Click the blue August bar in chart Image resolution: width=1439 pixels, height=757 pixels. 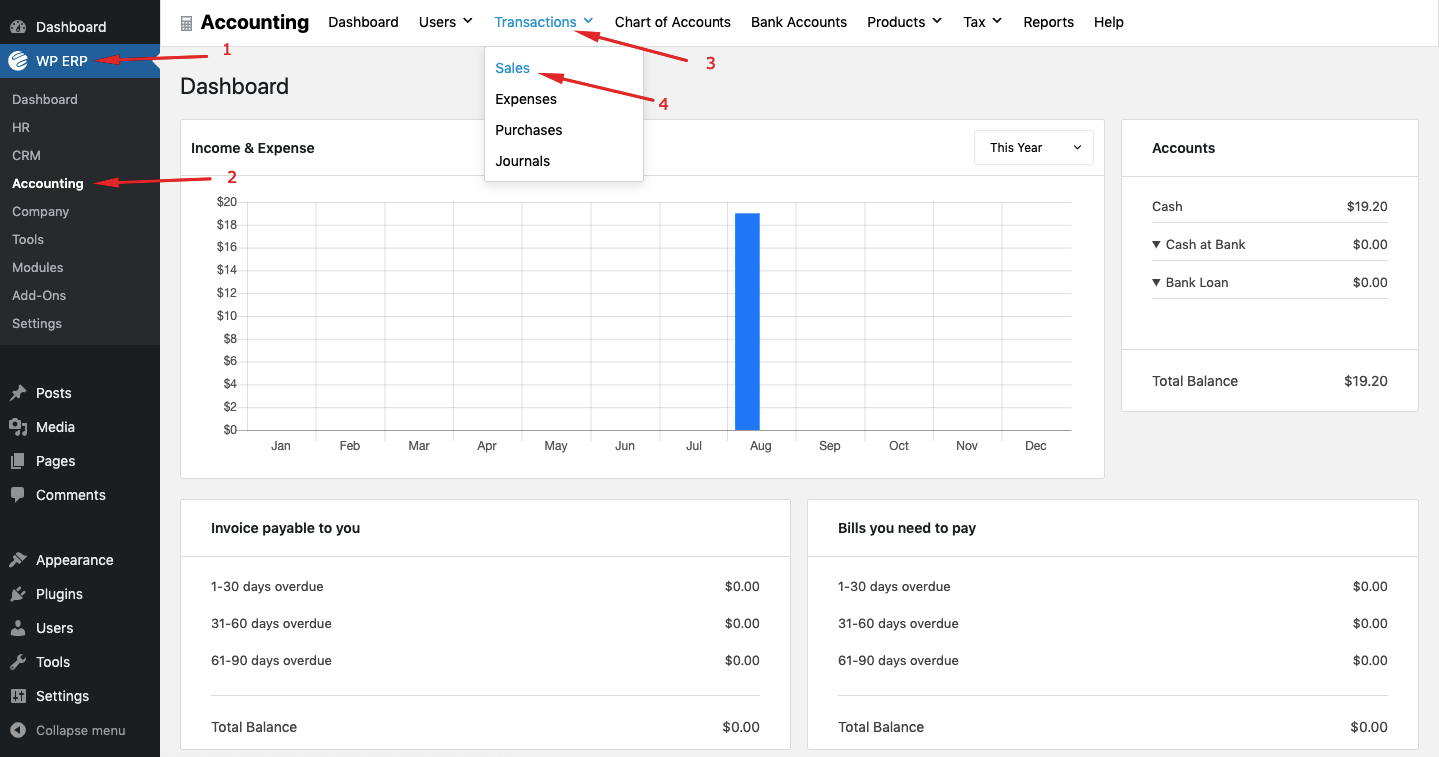point(747,320)
